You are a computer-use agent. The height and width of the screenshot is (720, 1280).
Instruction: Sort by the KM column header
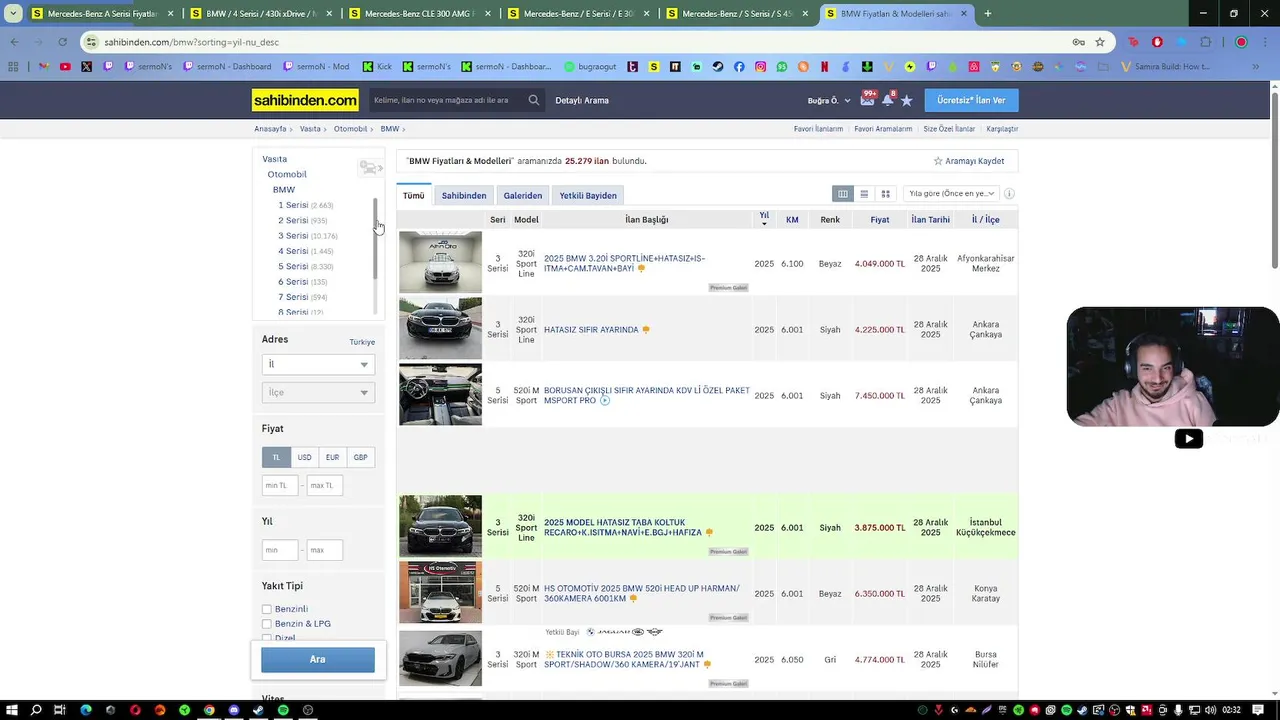792,220
